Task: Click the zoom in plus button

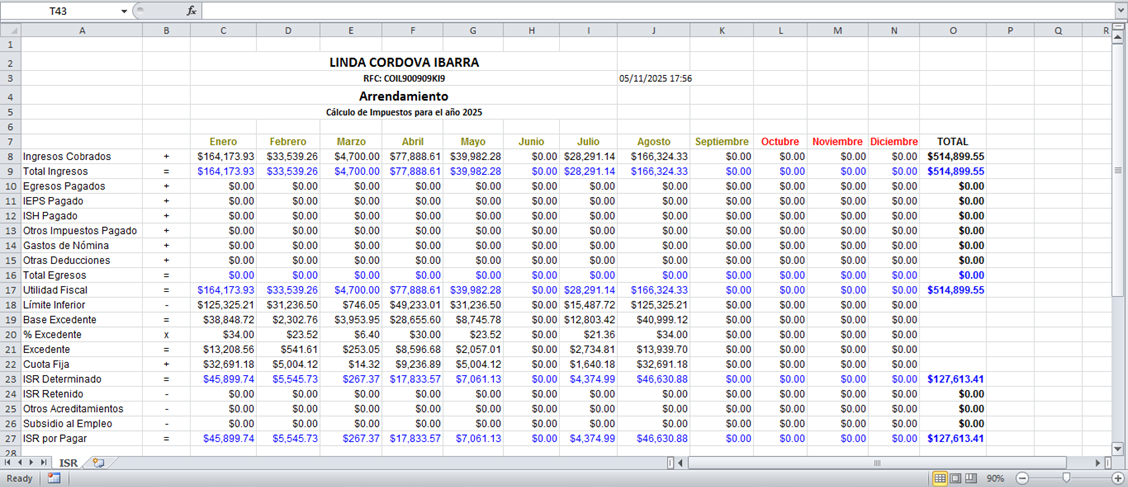Action: click(1117, 479)
